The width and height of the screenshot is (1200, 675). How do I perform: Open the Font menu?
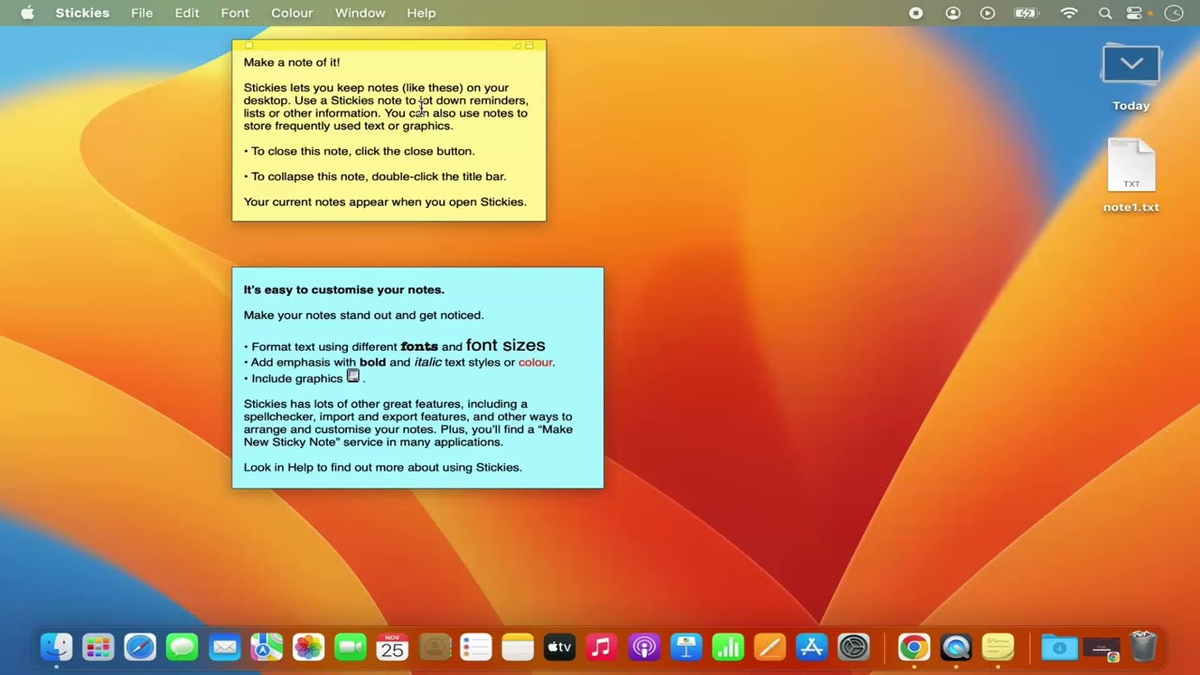(x=235, y=13)
